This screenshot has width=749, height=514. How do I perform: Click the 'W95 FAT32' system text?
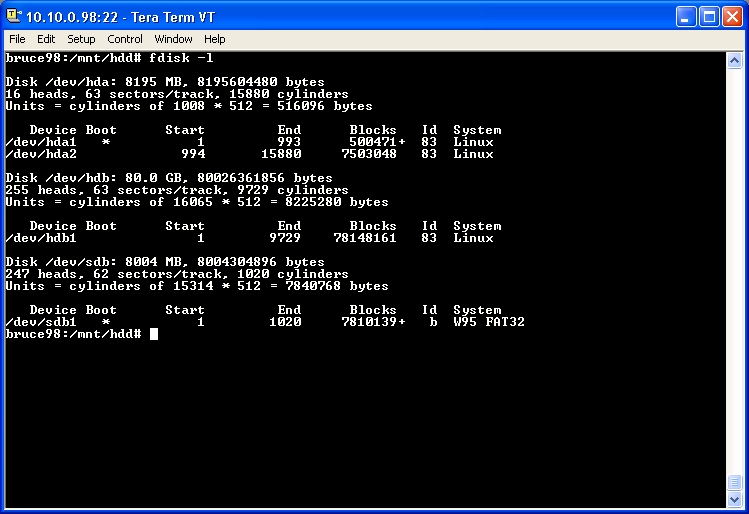tap(489, 322)
